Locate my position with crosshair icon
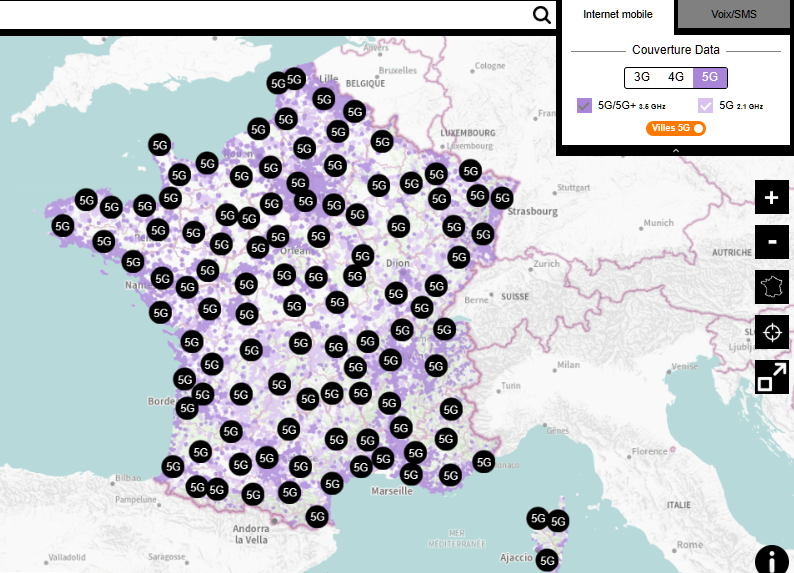The height and width of the screenshot is (573, 794). click(771, 331)
